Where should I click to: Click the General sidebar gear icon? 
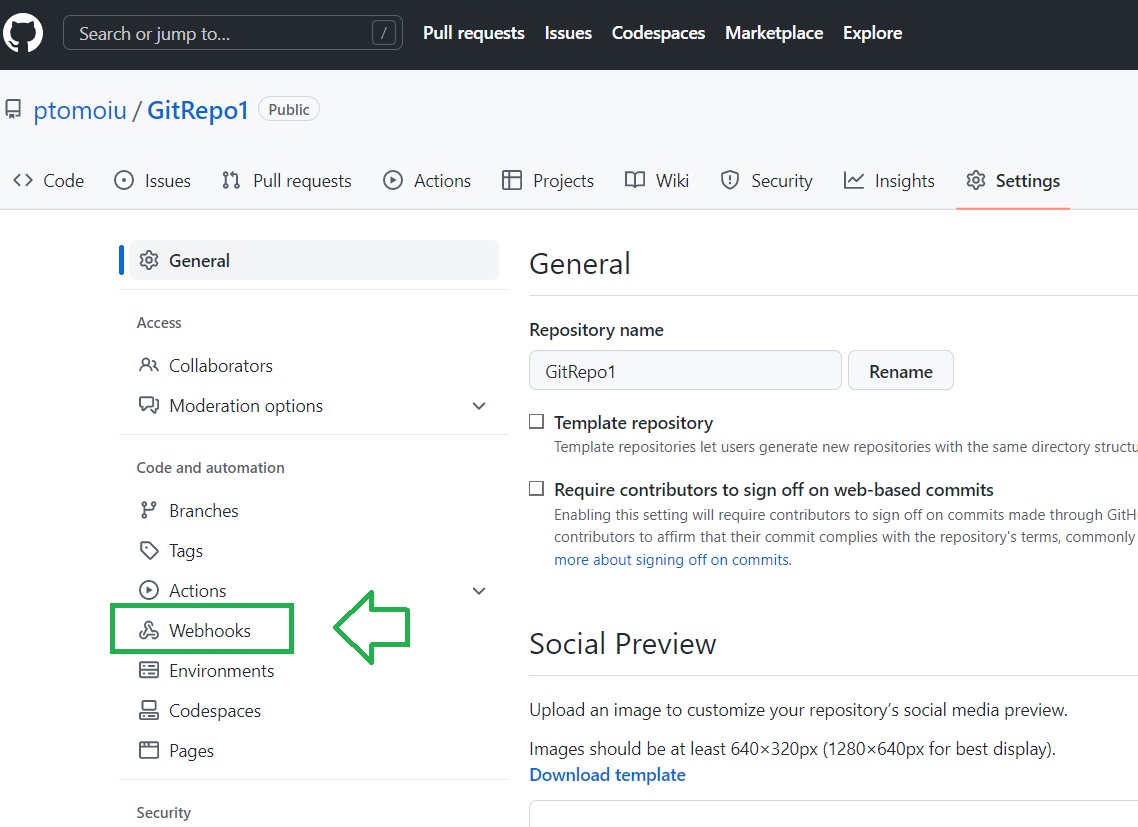pos(149,260)
